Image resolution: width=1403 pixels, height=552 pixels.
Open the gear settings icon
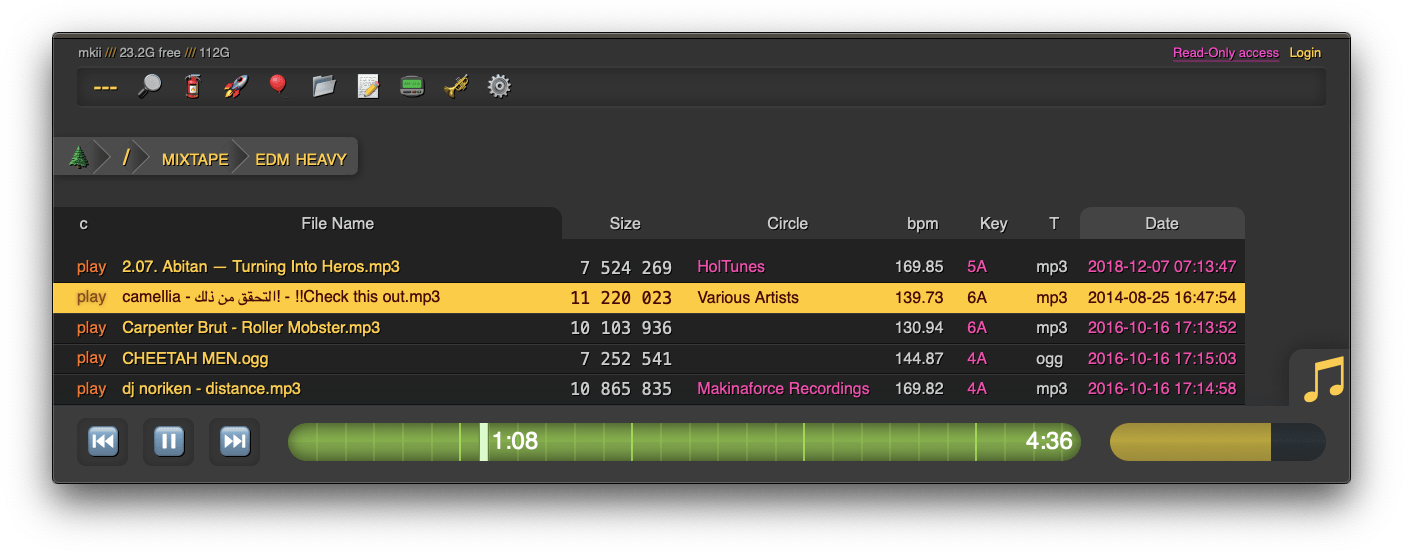[499, 86]
